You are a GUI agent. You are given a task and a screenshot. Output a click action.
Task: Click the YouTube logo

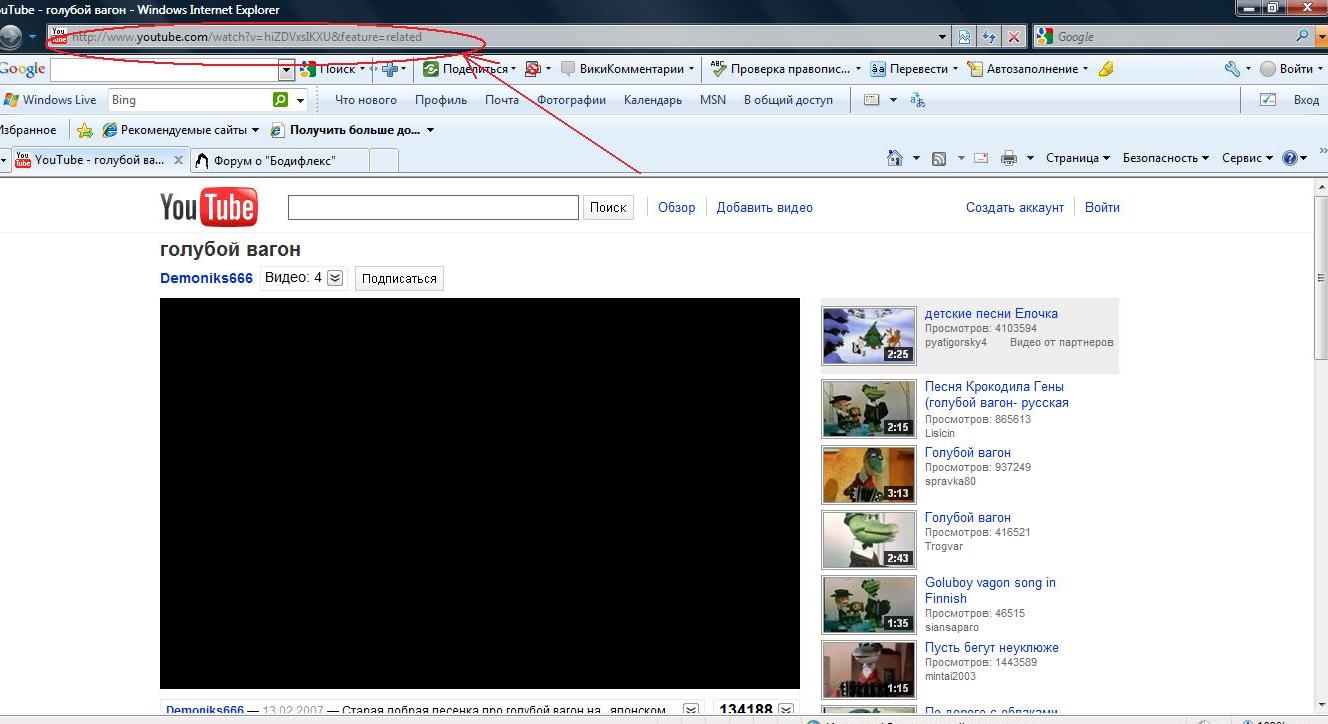coord(209,207)
